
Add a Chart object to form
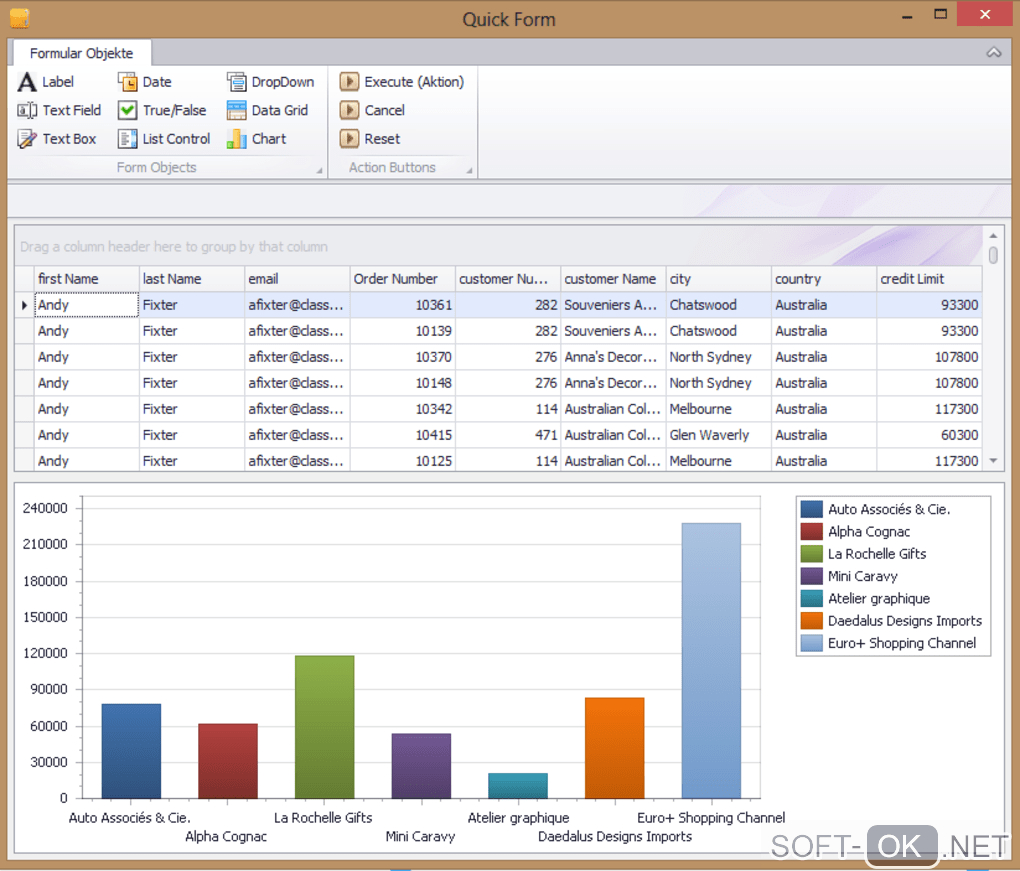(236, 139)
